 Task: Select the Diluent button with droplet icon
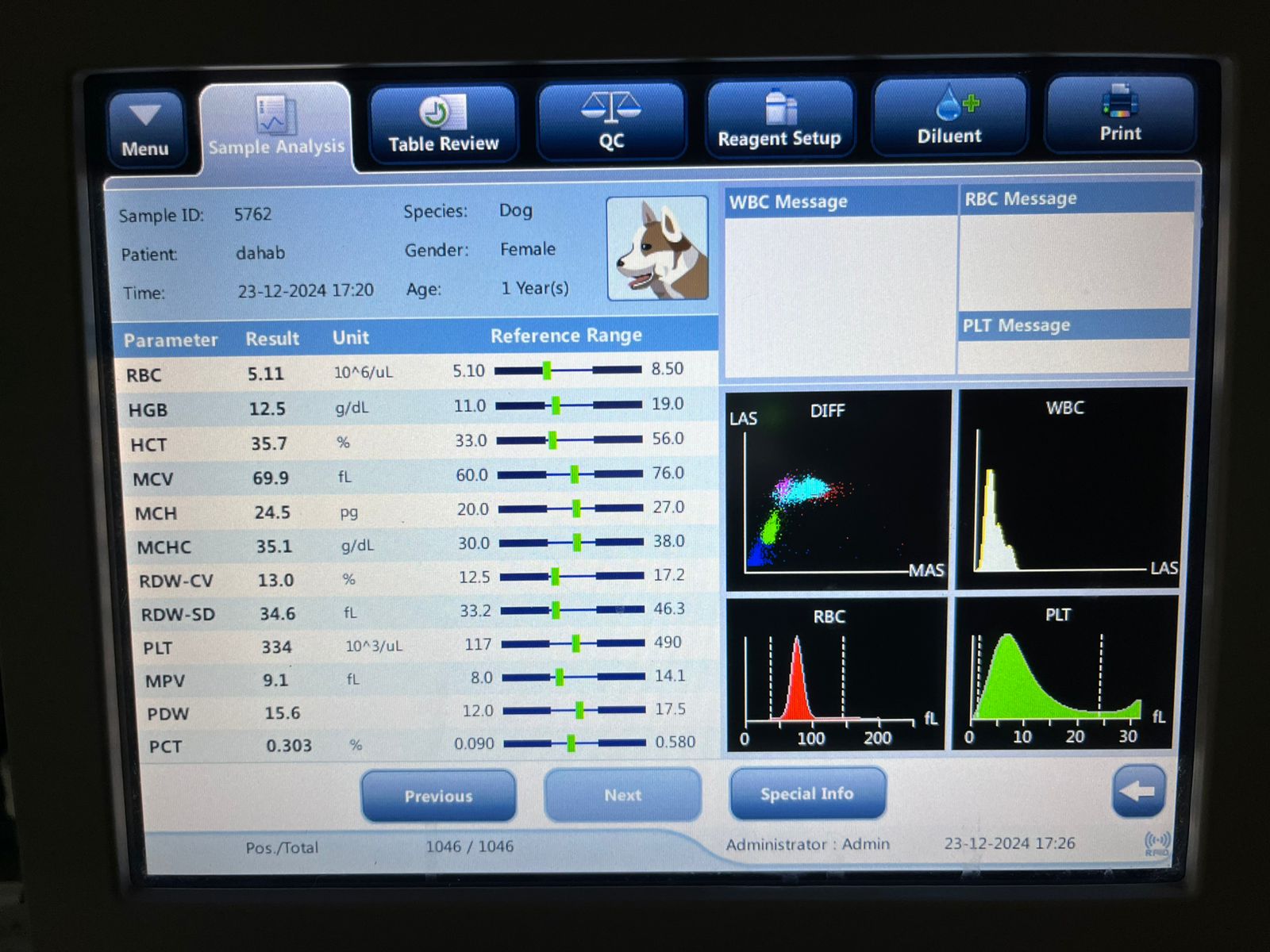pyautogui.click(x=949, y=117)
